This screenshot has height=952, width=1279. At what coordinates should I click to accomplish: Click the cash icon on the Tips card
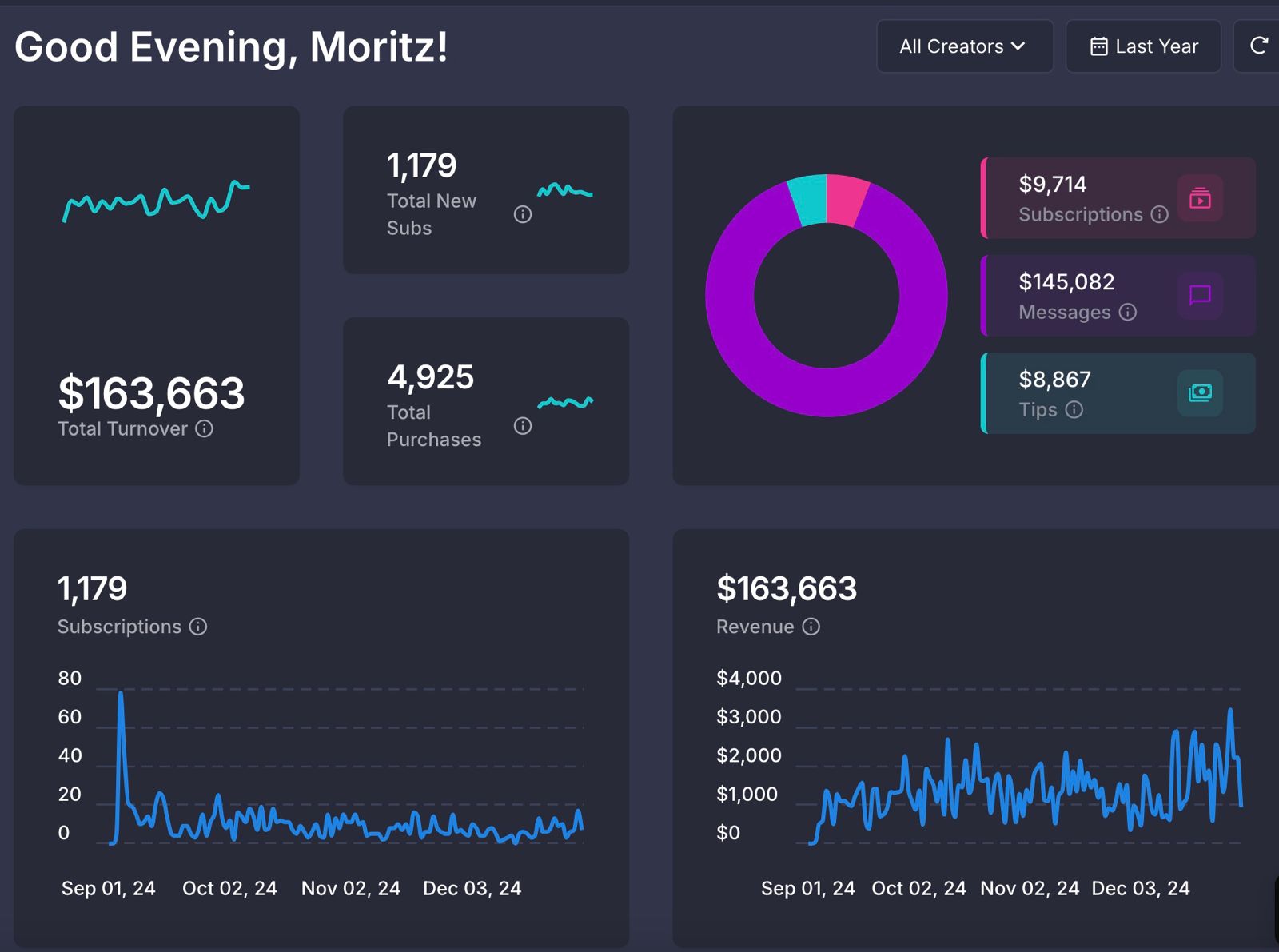[x=1201, y=392]
